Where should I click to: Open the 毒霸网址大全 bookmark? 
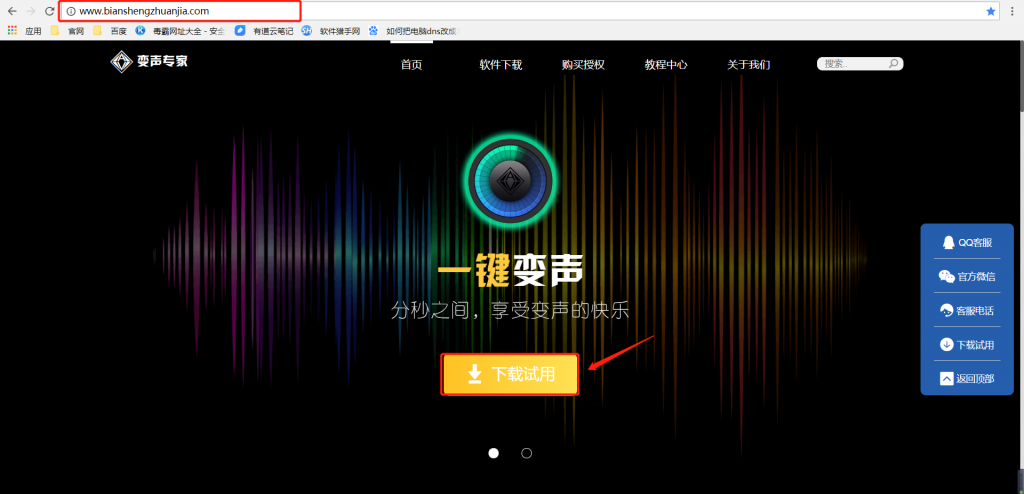click(180, 30)
